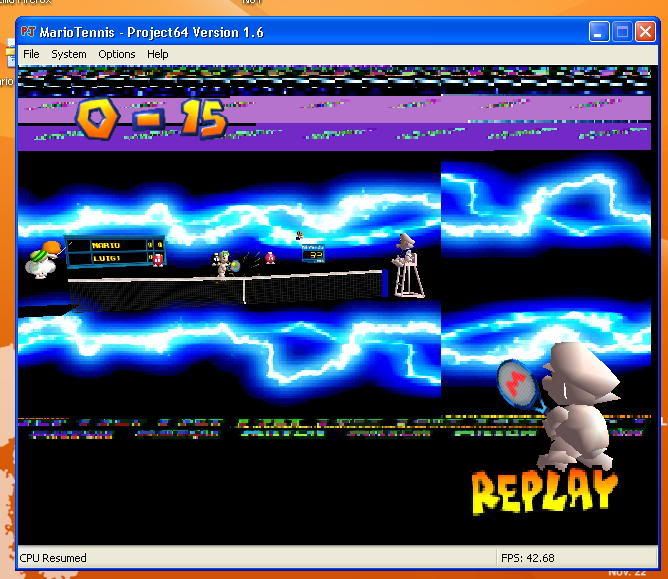Click the LUIGI name on the scoreboard
The height and width of the screenshot is (579, 668).
coord(107,258)
